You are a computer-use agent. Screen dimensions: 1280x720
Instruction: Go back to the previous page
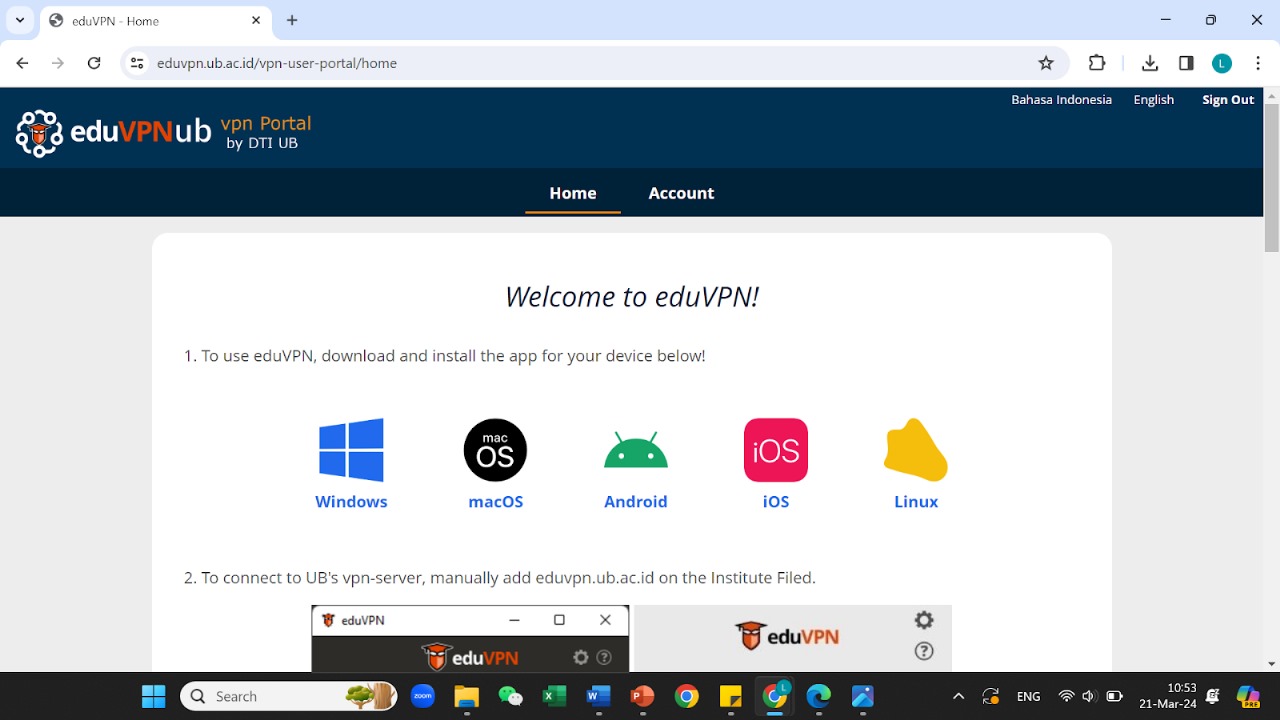click(x=23, y=63)
